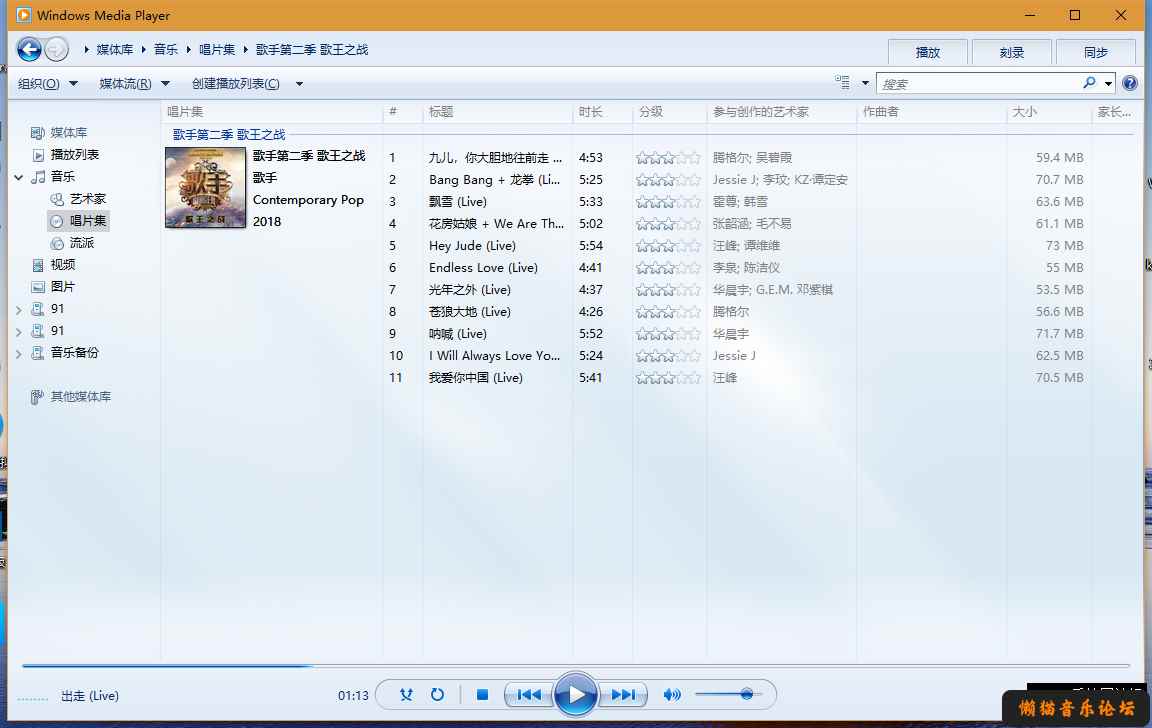Rate 苍狼大地 (Live) using its stars
This screenshot has width=1152, height=728.
coord(668,311)
